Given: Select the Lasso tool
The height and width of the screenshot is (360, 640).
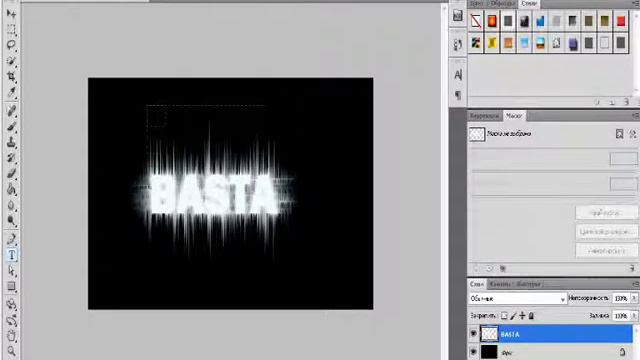Looking at the screenshot, I should point(11,45).
